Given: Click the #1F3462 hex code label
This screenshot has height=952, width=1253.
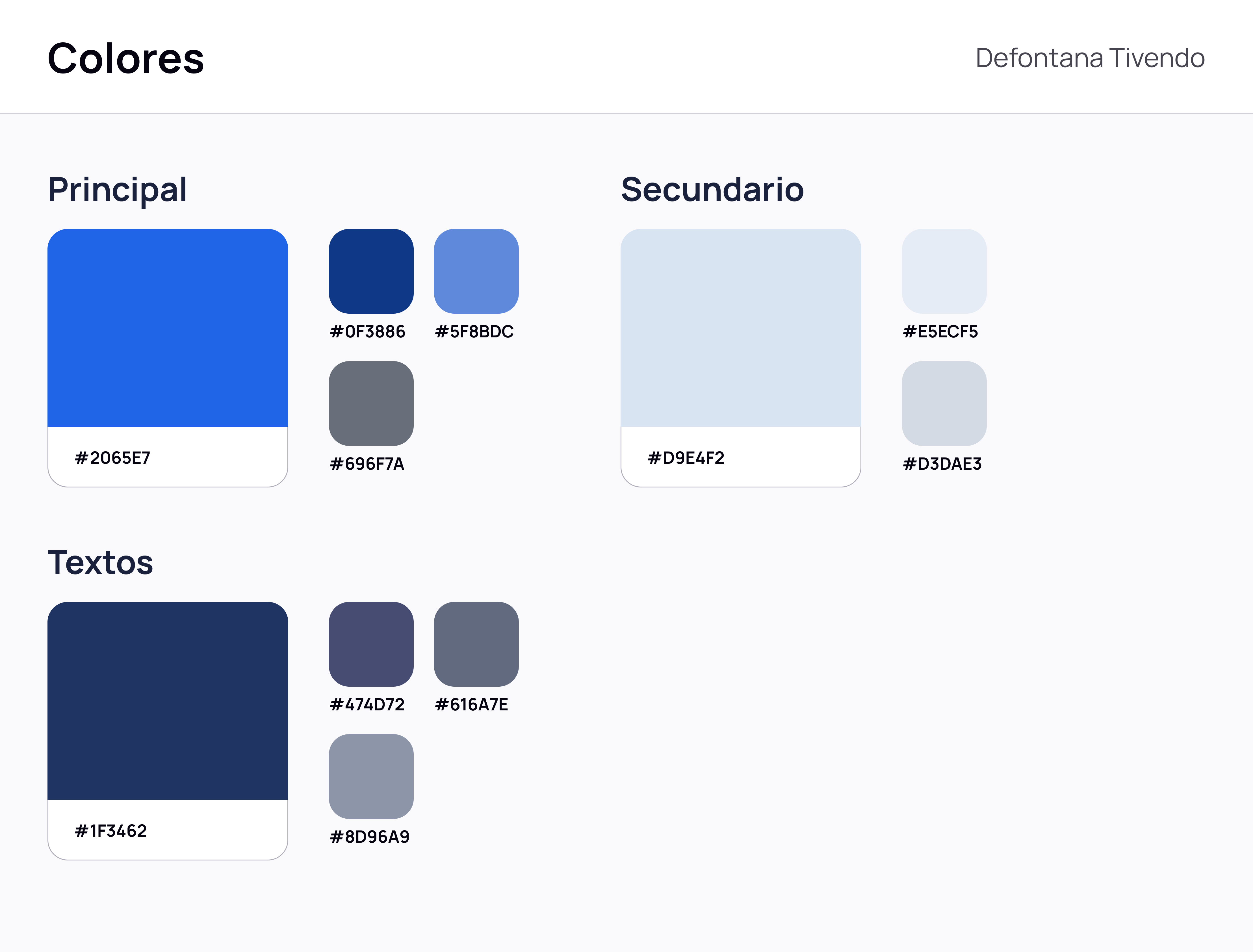Looking at the screenshot, I should click(111, 831).
